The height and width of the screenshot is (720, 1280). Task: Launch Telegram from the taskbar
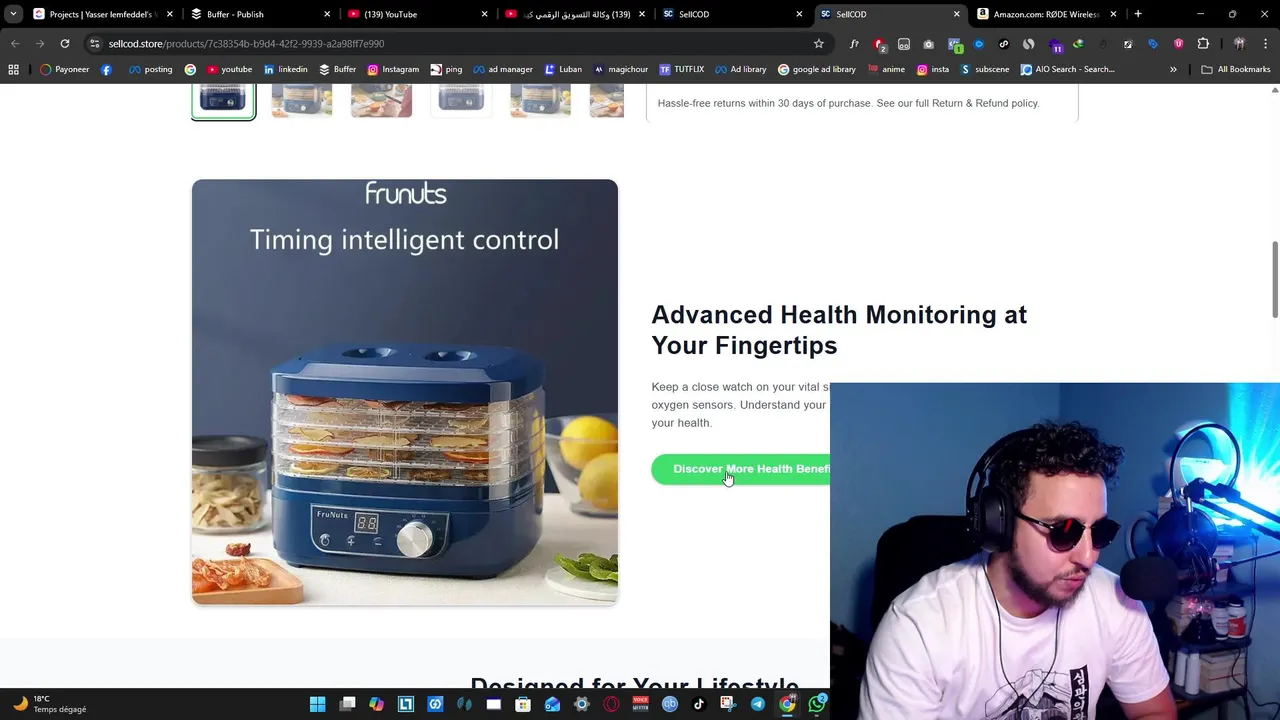coord(757,704)
